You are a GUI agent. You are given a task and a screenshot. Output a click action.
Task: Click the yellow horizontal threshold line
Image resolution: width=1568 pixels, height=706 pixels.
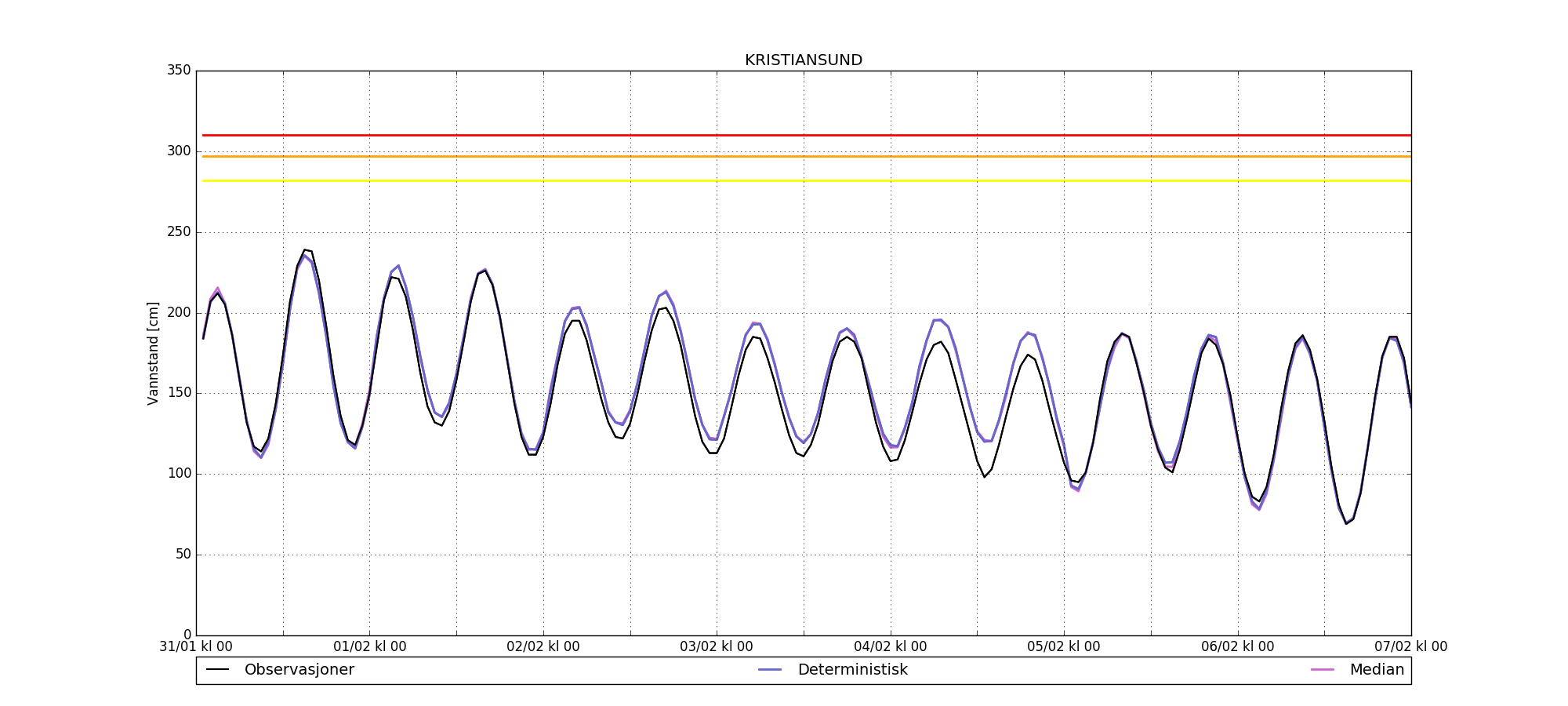(807, 180)
